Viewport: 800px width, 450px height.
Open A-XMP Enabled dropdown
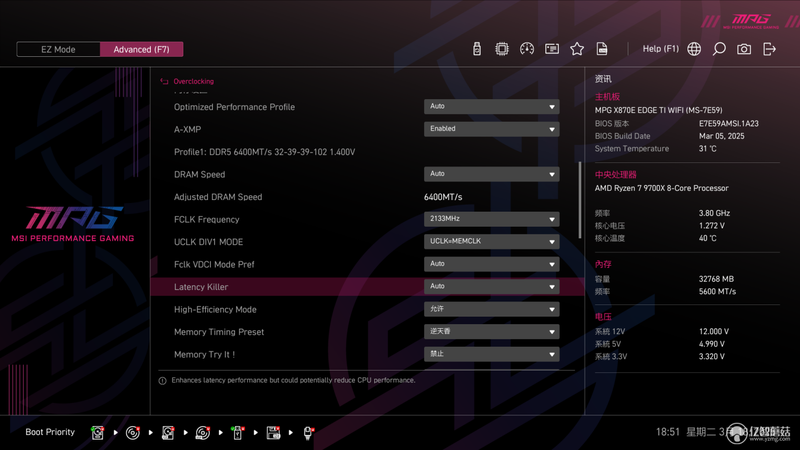coord(491,129)
